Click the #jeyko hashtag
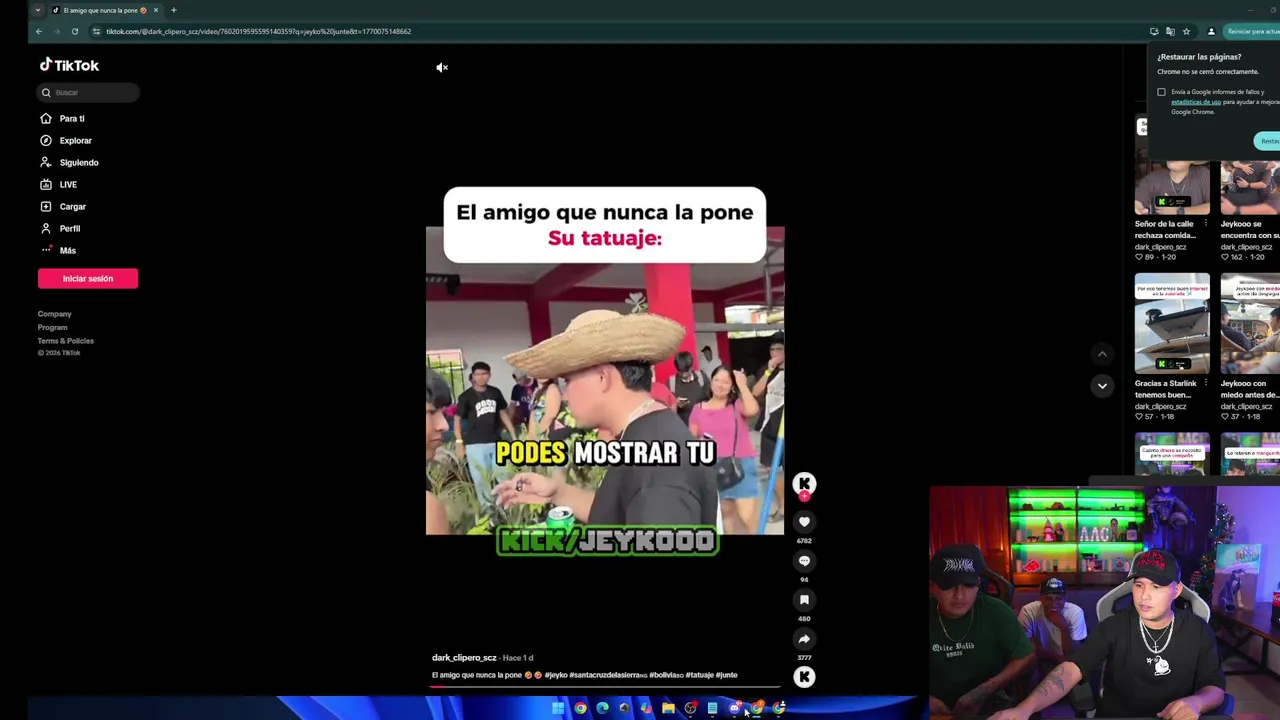Image resolution: width=1280 pixels, height=720 pixels. point(555,676)
